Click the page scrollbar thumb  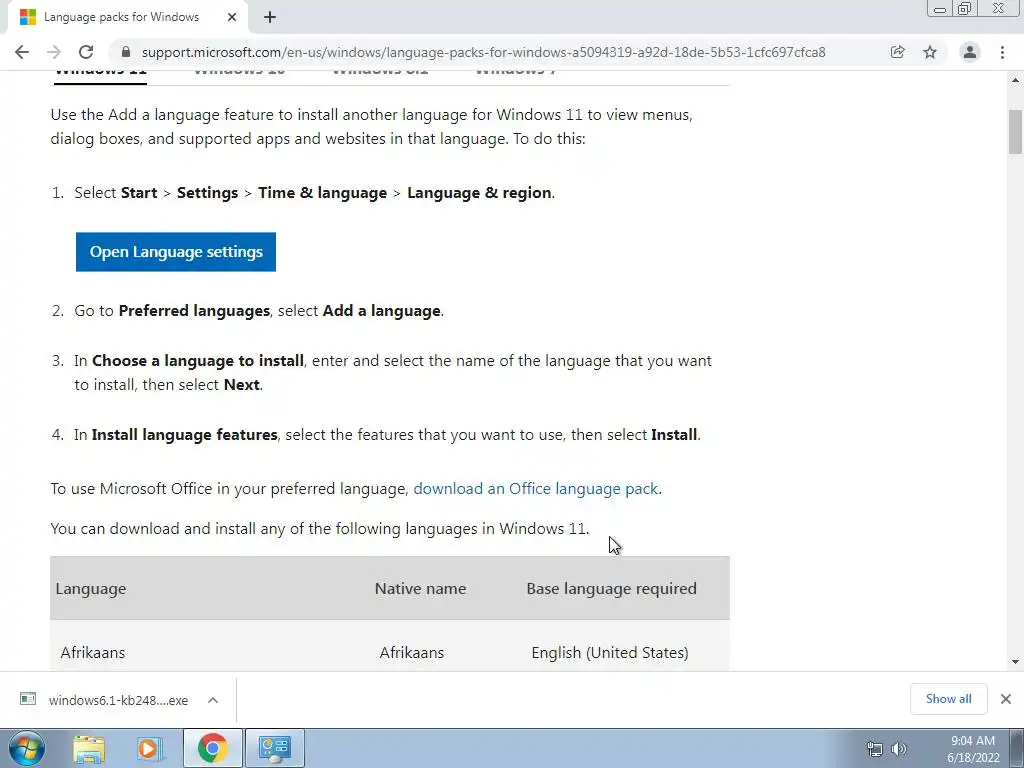(1015, 132)
